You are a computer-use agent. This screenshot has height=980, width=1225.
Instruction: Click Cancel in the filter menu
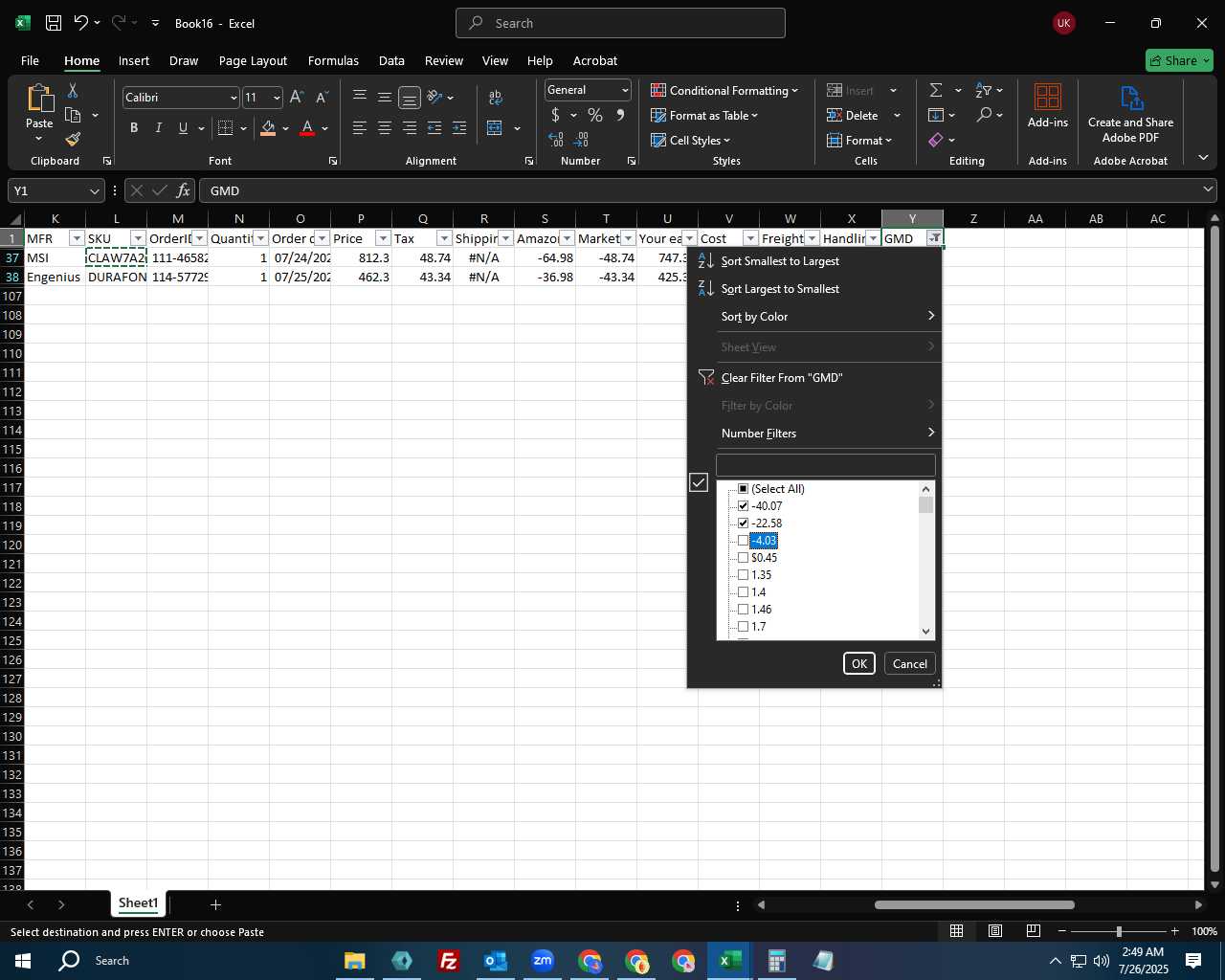coord(909,663)
